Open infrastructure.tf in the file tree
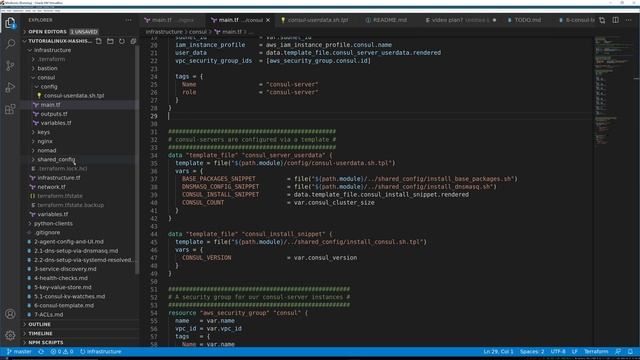 [x=59, y=178]
